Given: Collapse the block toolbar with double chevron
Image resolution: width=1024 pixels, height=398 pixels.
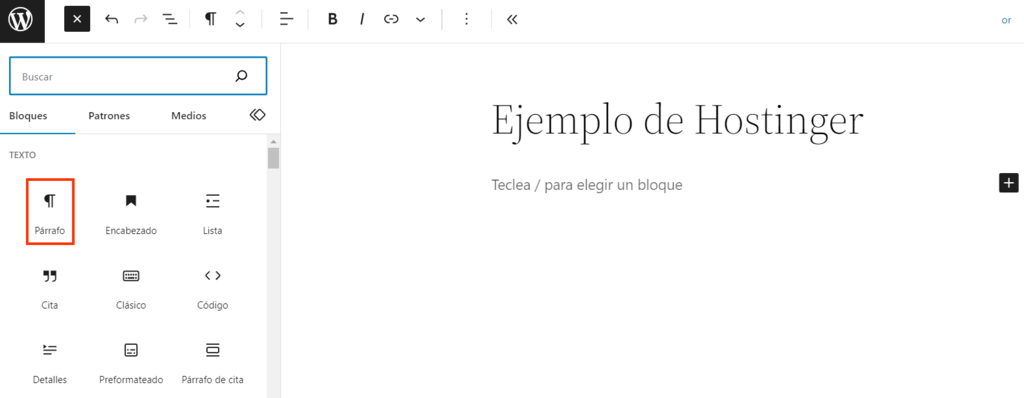Looking at the screenshot, I should pos(512,20).
